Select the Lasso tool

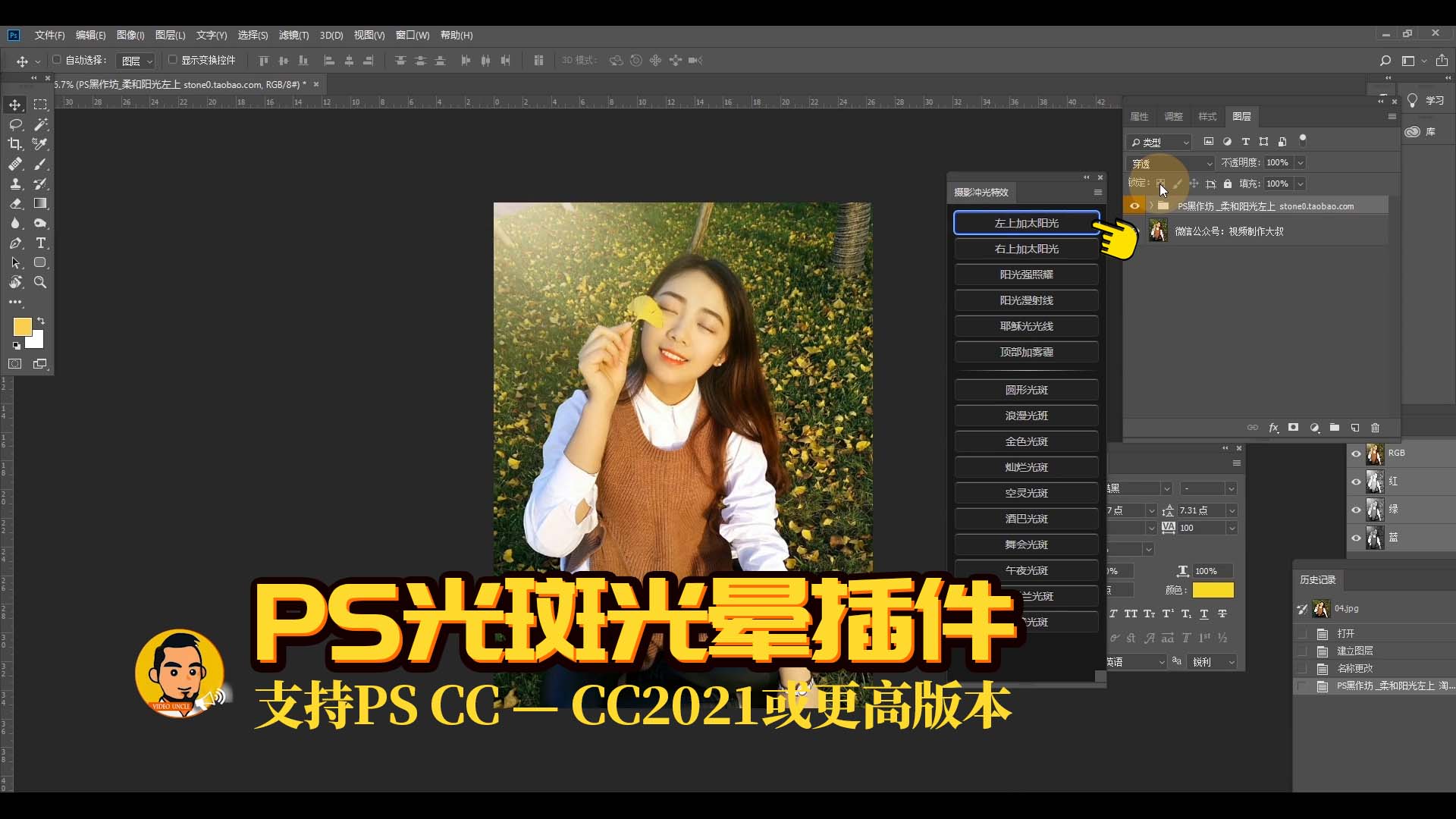15,124
